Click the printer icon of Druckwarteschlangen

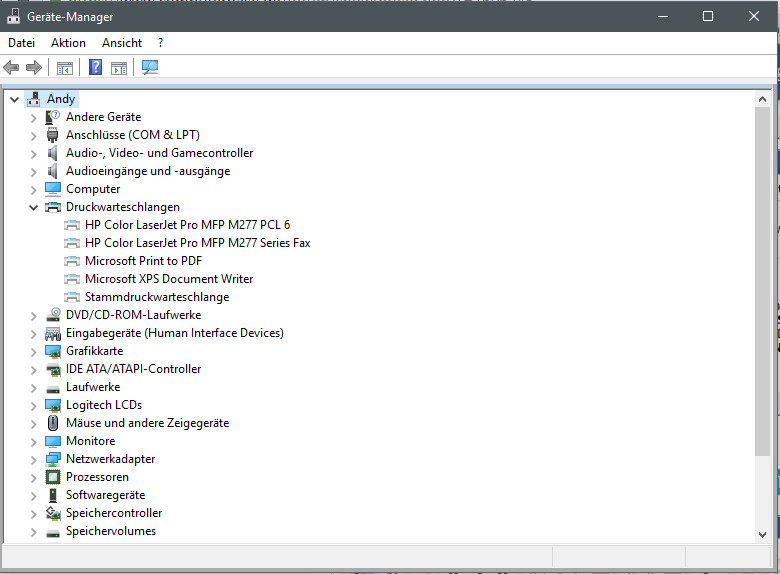(53, 207)
